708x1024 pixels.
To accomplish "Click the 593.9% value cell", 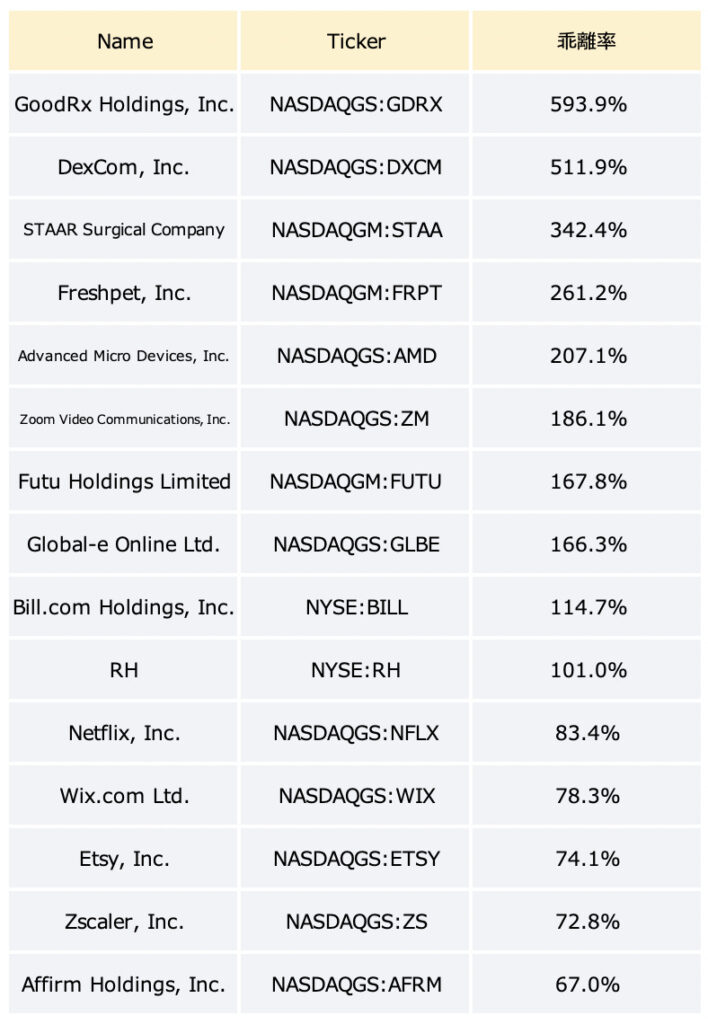I will pos(587,104).
